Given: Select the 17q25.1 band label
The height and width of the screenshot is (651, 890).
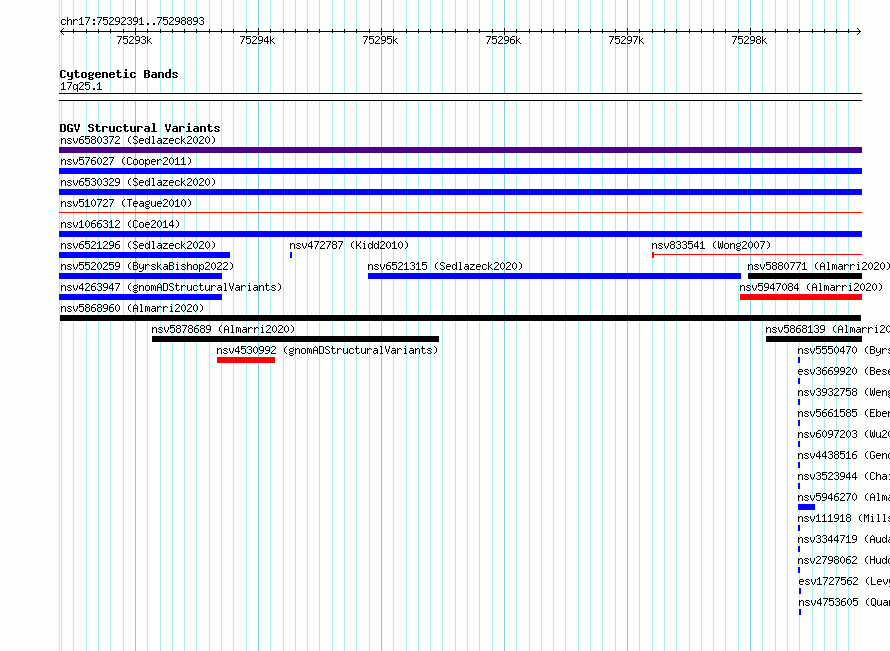Looking at the screenshot, I should tap(81, 86).
